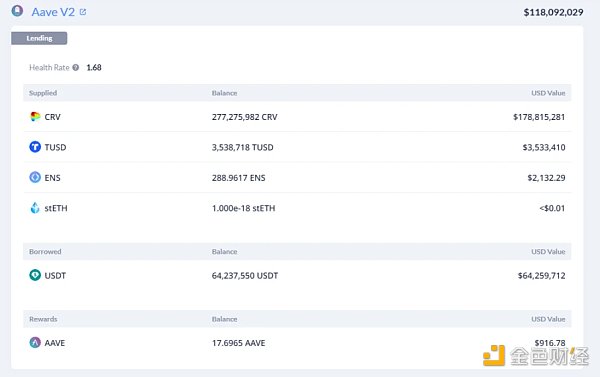Click the Health Rate value 1.68

coord(94,67)
